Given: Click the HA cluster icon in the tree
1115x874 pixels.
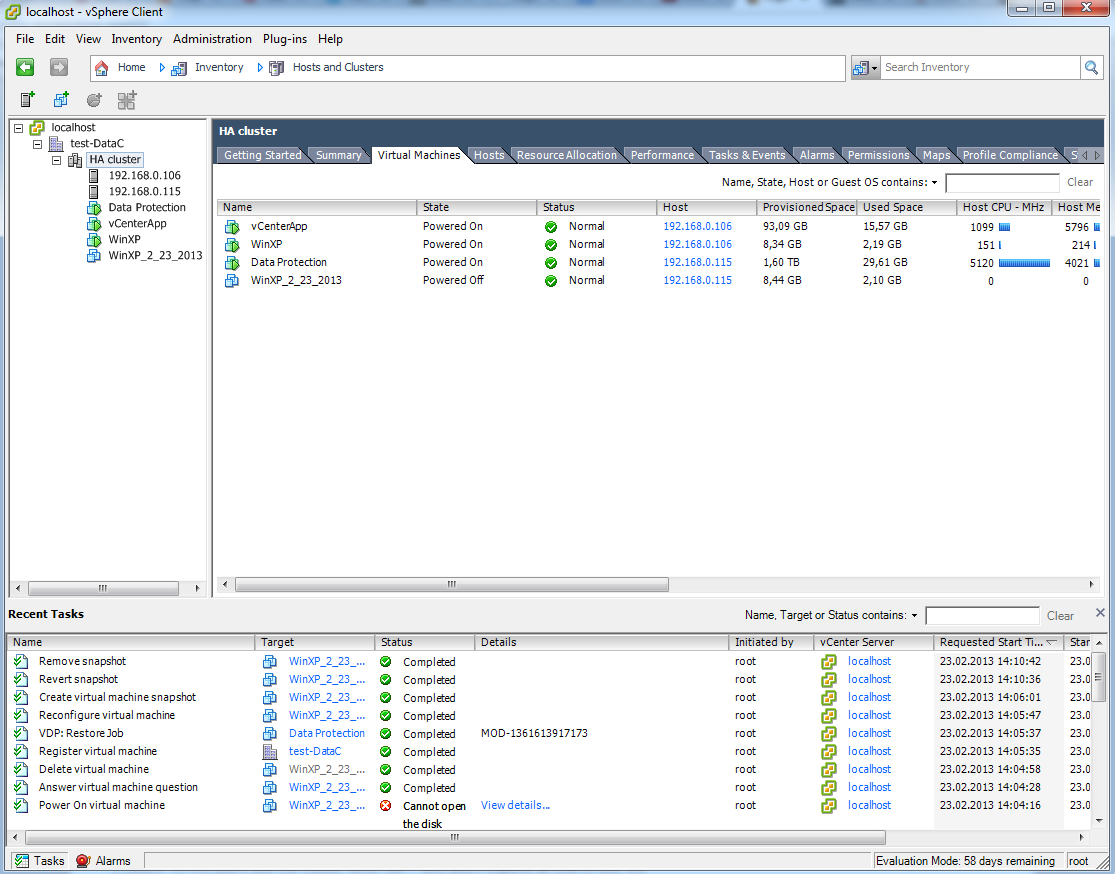Looking at the screenshot, I should tap(75, 160).
